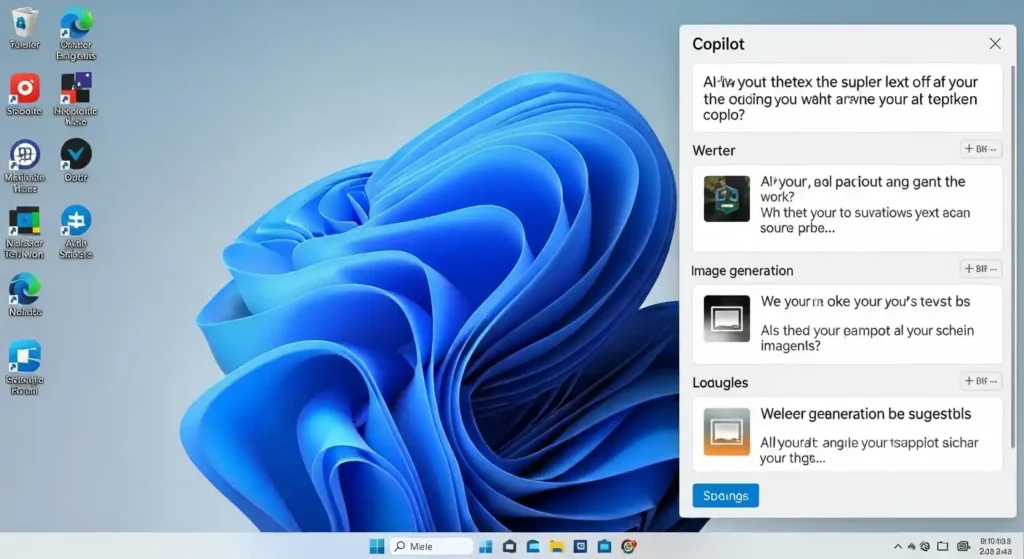This screenshot has height=559, width=1024.
Task: Open the colorful Chrome-like taskbar icon
Action: pyautogui.click(x=629, y=546)
